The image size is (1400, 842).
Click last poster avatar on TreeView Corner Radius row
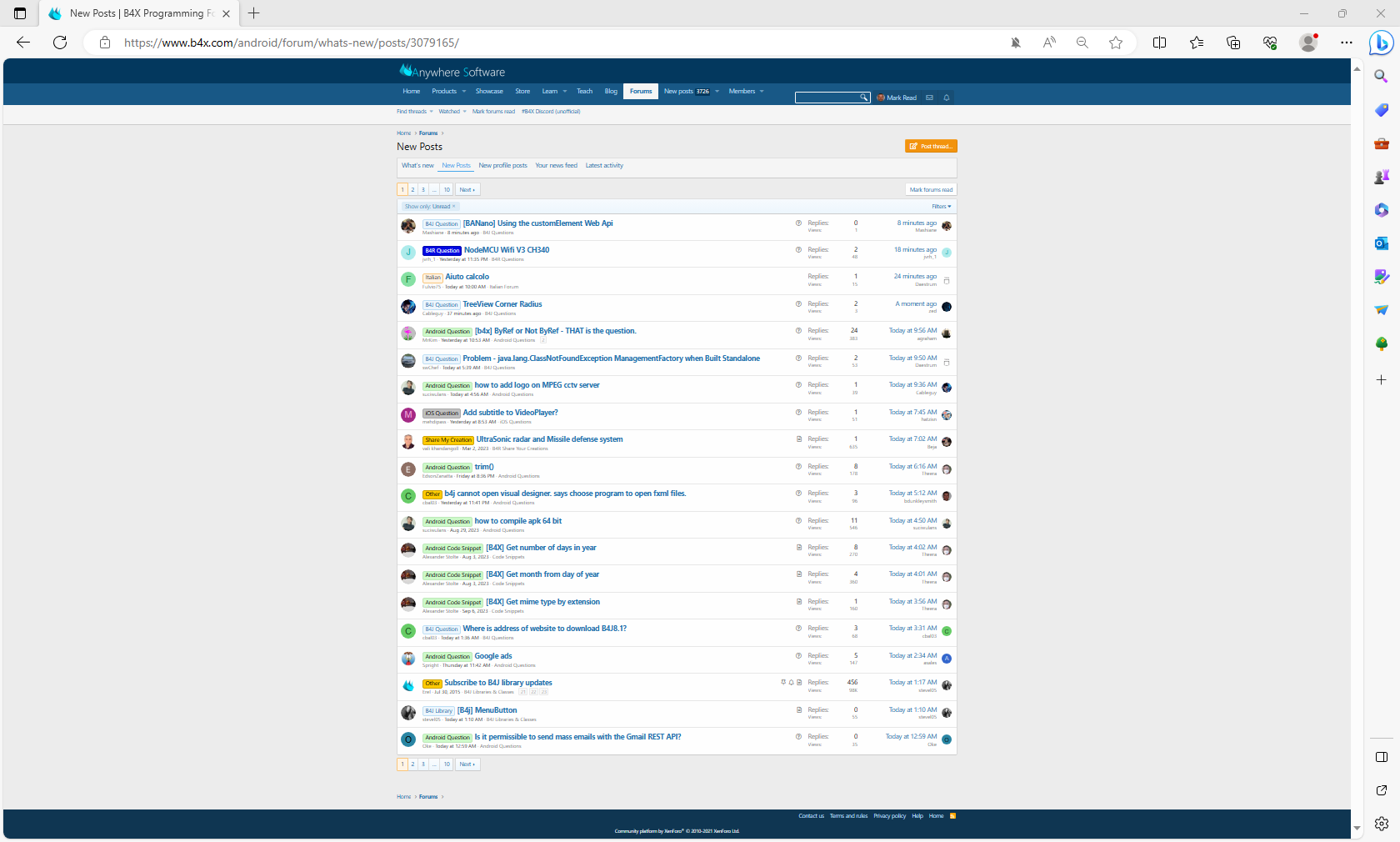[x=947, y=307]
